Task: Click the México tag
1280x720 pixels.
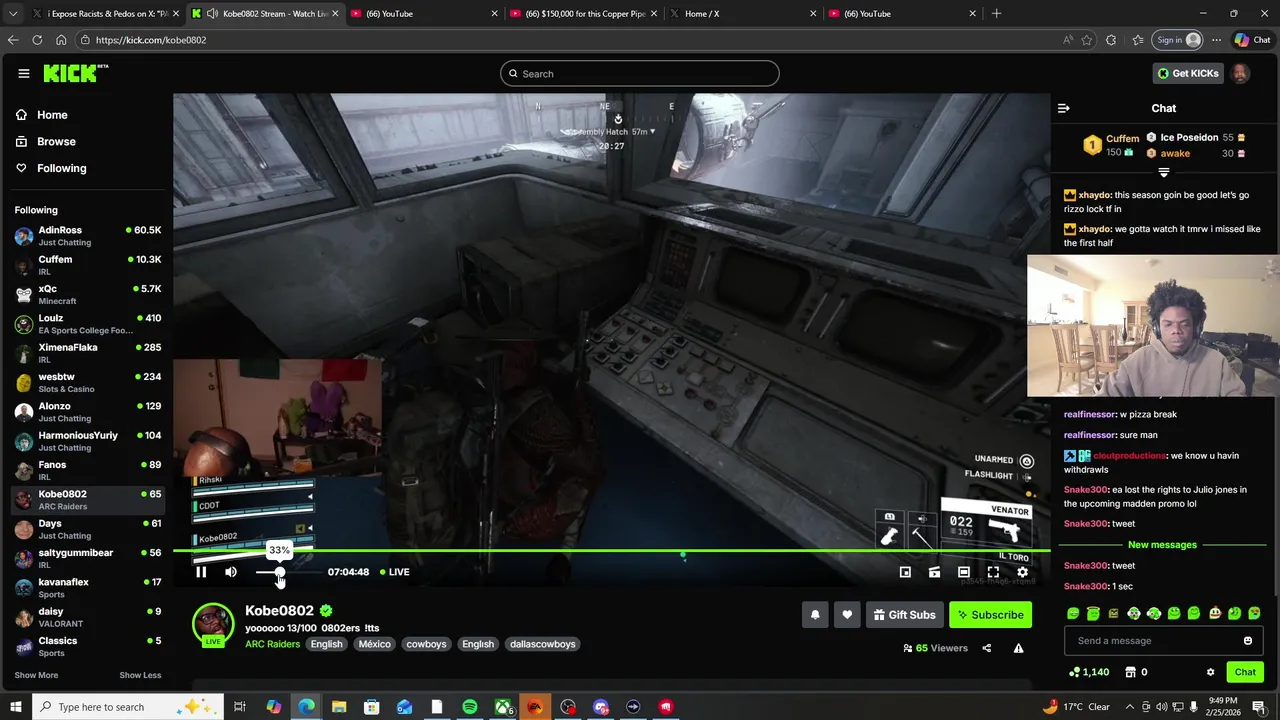Action: click(375, 644)
